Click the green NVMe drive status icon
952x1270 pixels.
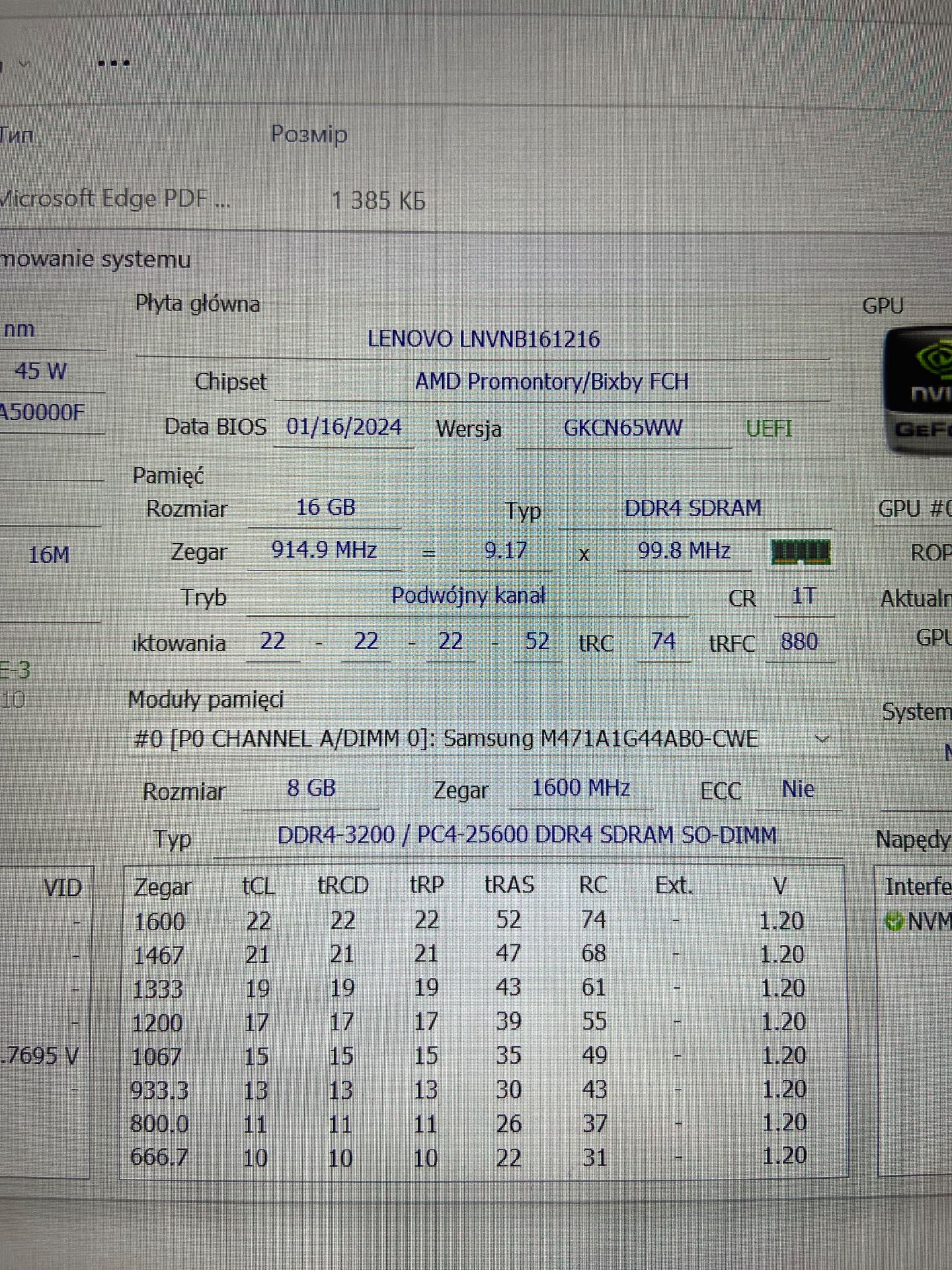pos(894,921)
